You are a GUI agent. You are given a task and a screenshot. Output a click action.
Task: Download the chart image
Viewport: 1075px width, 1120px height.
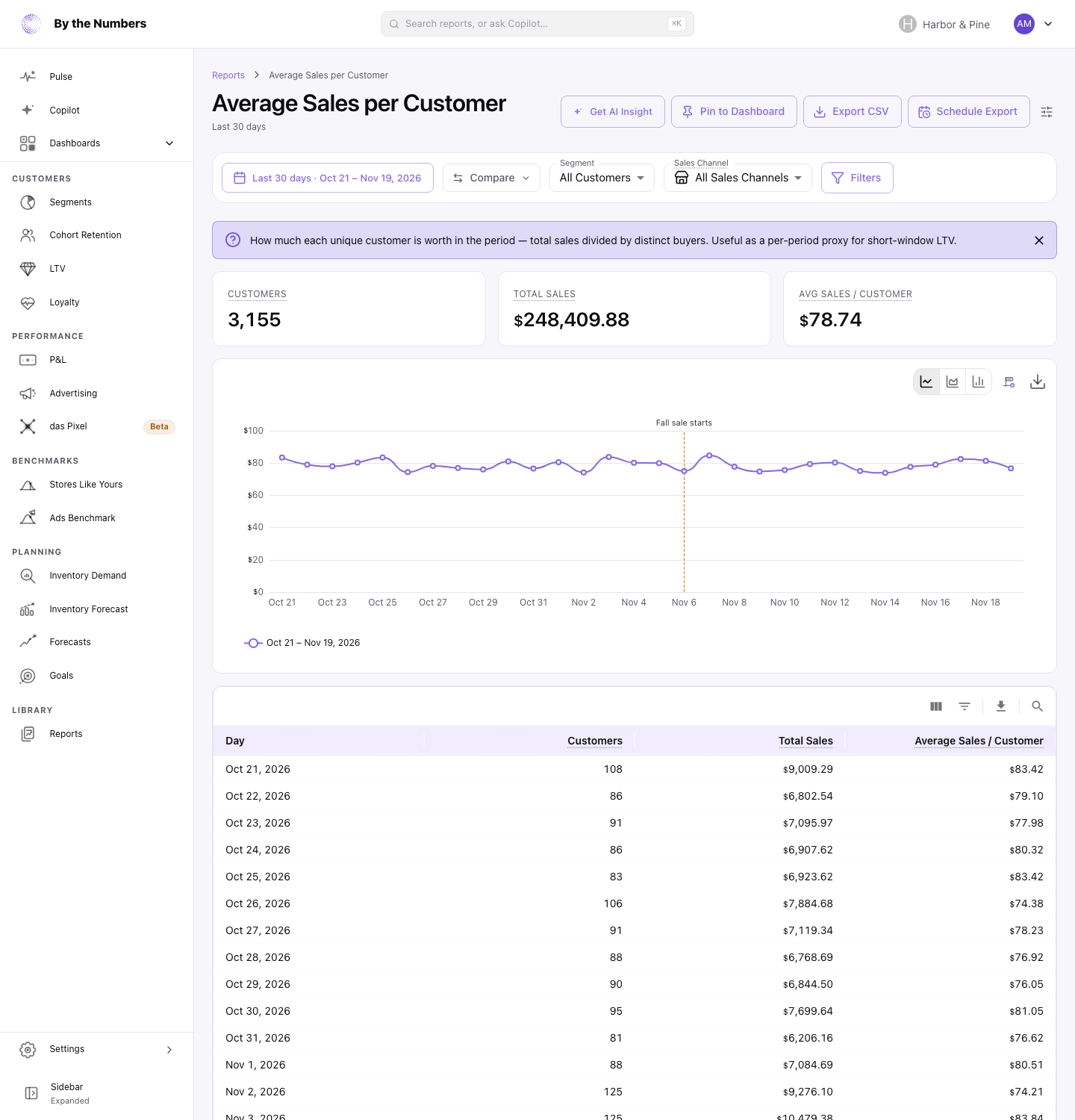pos(1038,382)
